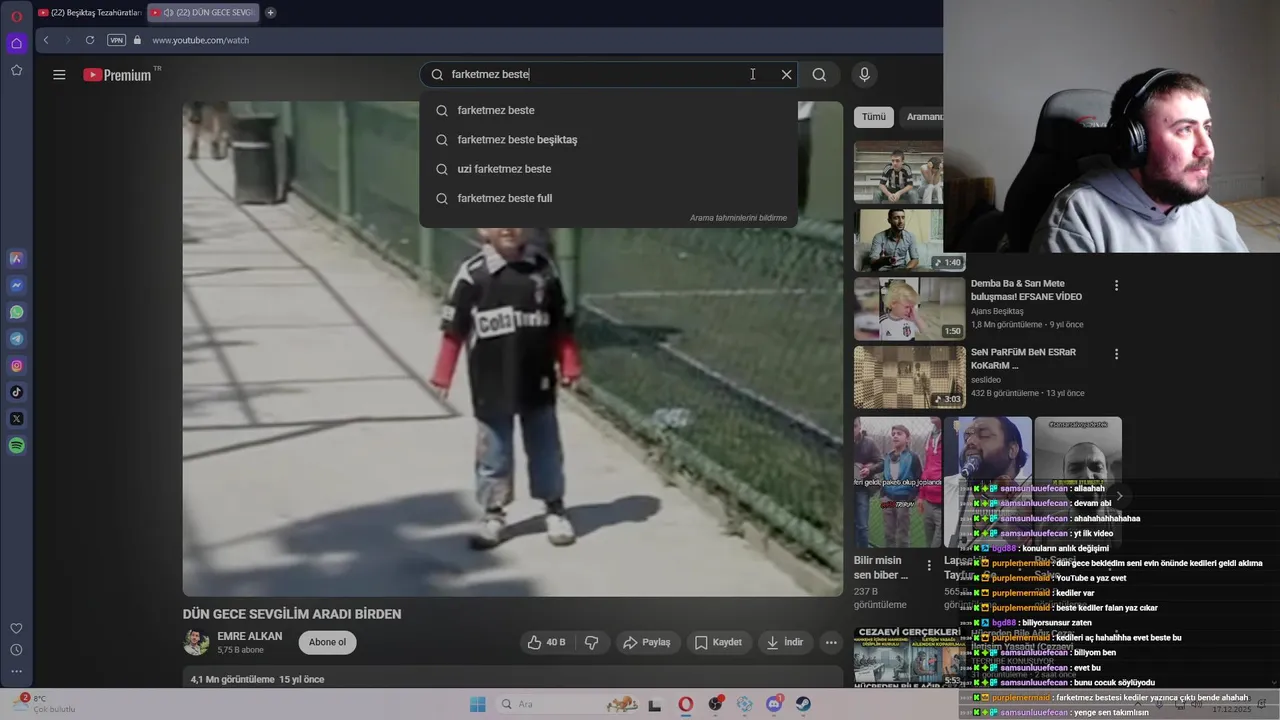Open the Opera bookmarks star icon in sidebar
The image size is (1280, 720).
pos(16,70)
